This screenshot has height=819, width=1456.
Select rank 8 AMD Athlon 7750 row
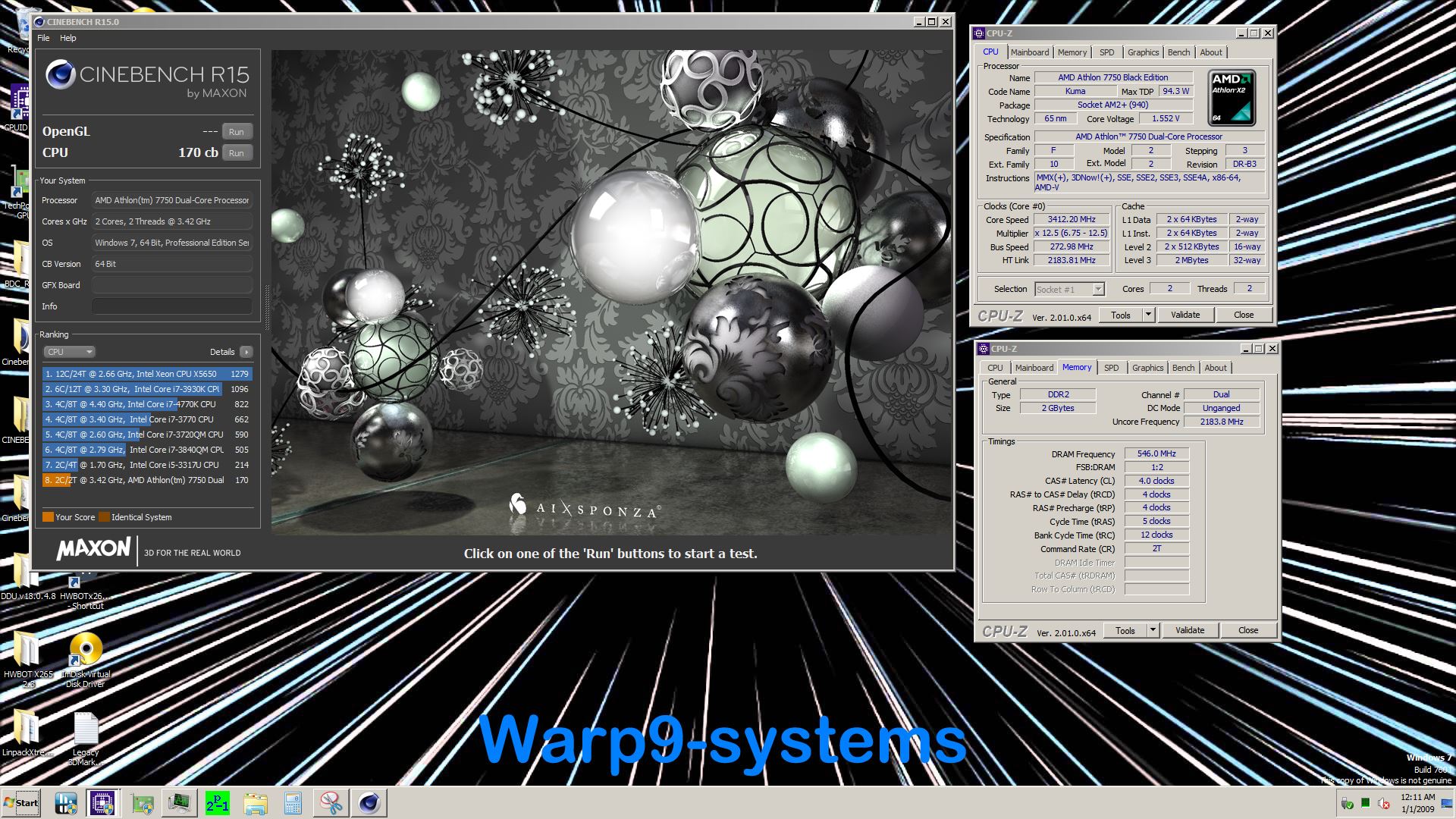click(147, 480)
